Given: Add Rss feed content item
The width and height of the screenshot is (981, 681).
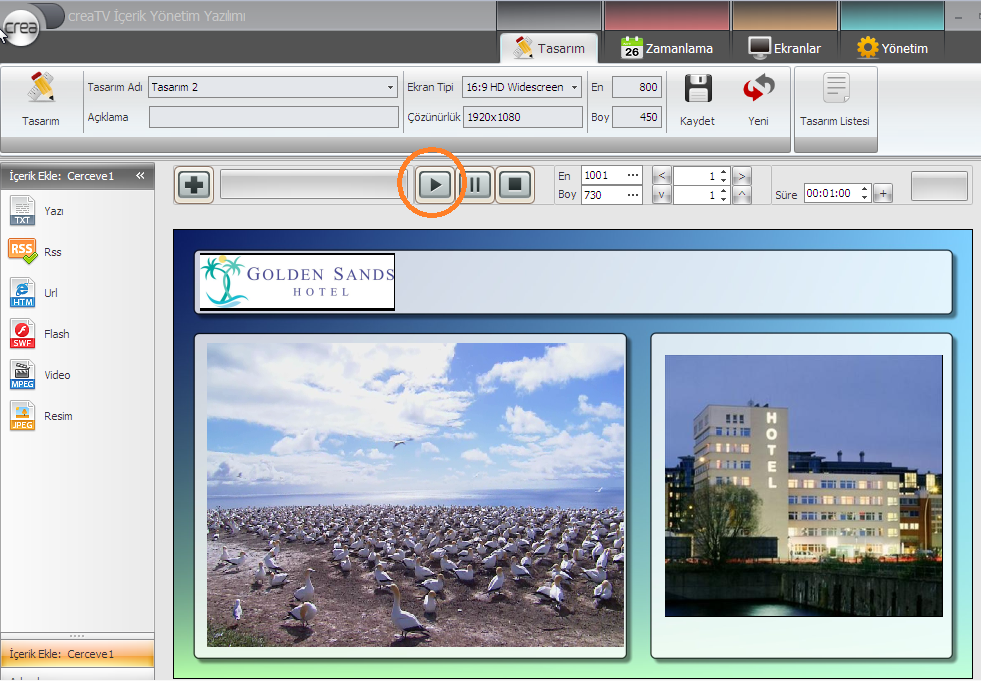Looking at the screenshot, I should 23,252.
